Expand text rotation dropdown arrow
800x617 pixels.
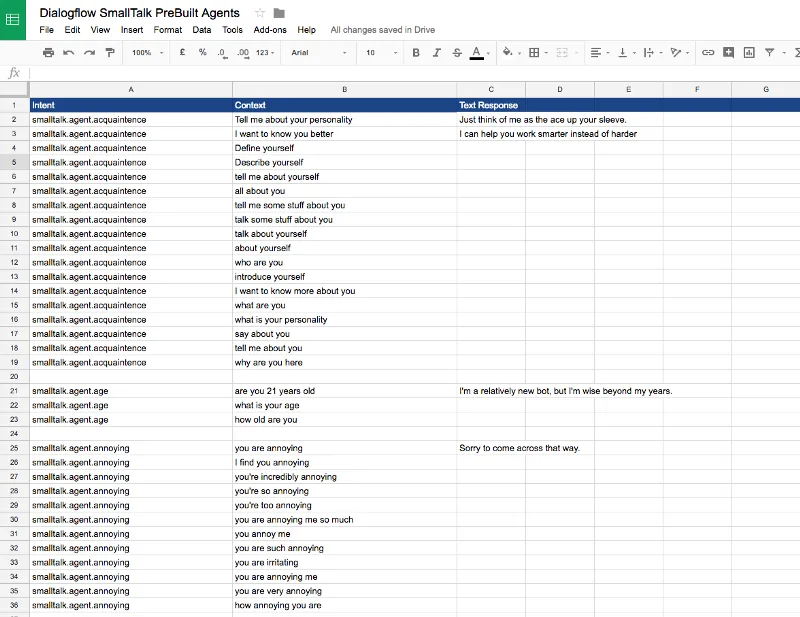point(687,53)
